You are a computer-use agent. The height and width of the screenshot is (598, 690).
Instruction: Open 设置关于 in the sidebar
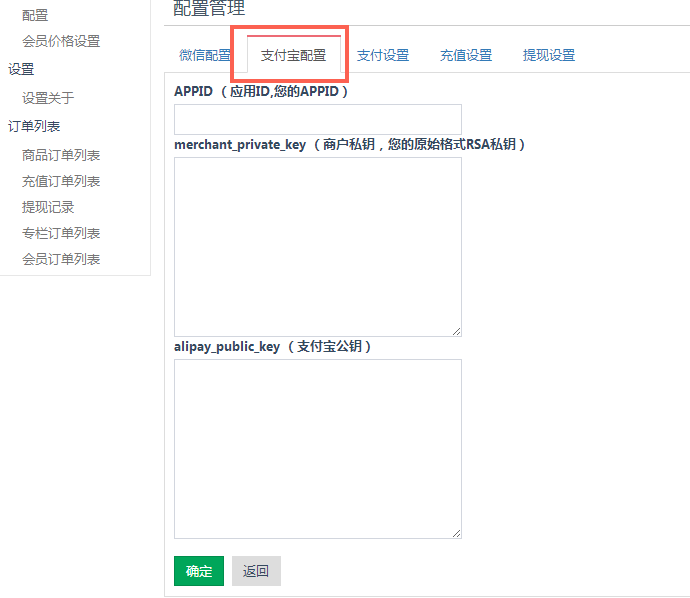pos(48,98)
